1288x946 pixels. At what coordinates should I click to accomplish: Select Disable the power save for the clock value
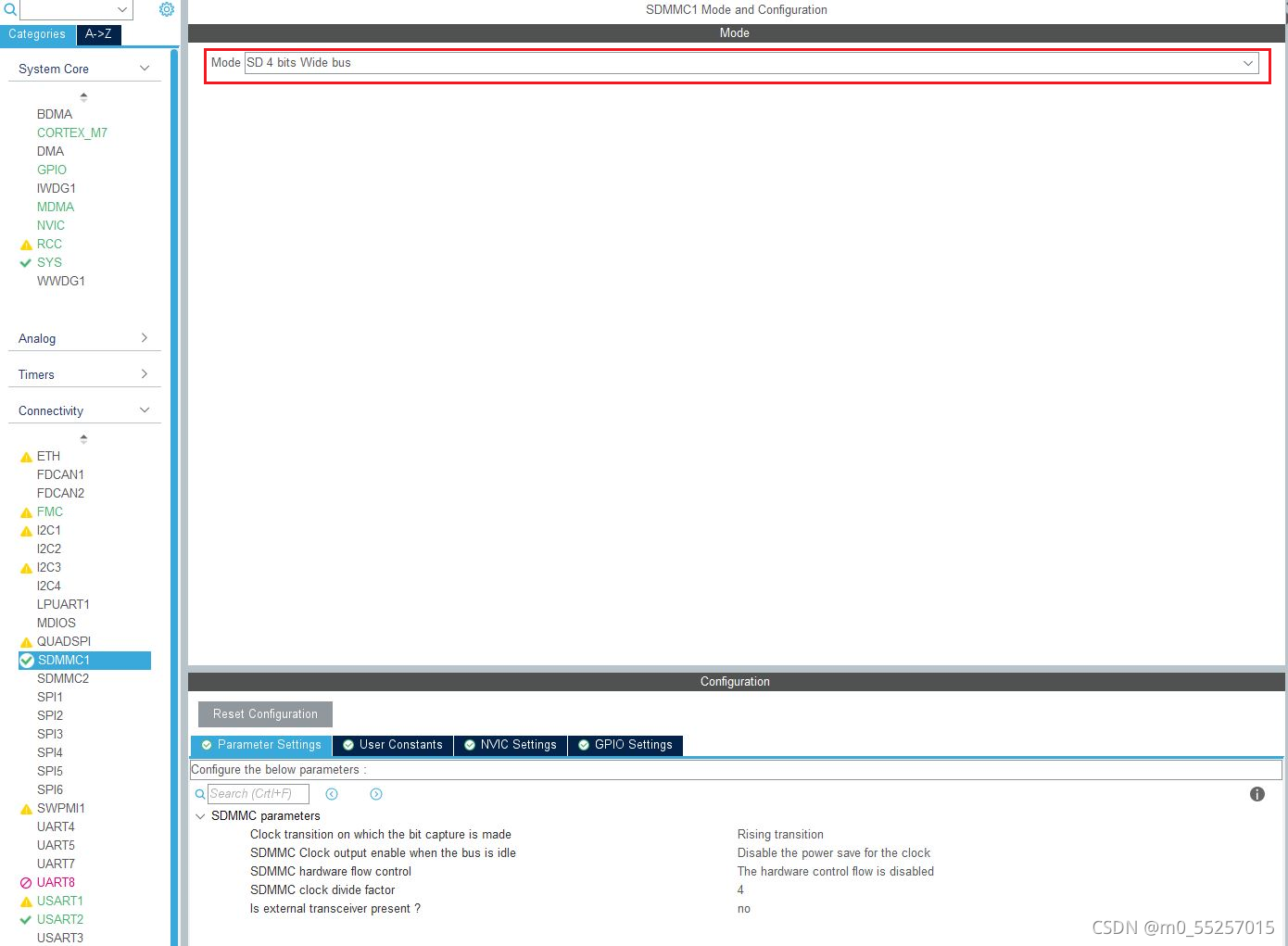pyautogui.click(x=834, y=853)
